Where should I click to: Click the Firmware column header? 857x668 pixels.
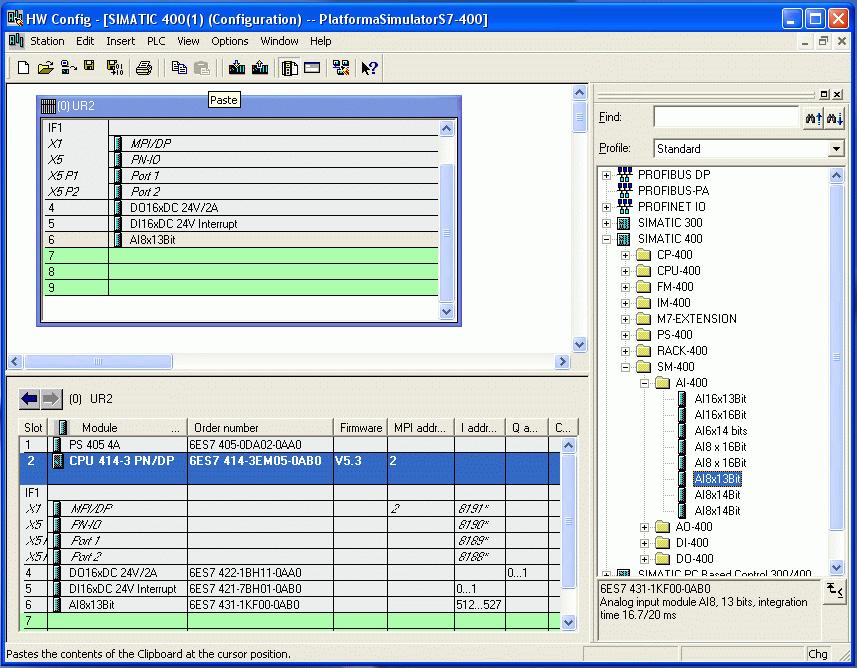361,427
